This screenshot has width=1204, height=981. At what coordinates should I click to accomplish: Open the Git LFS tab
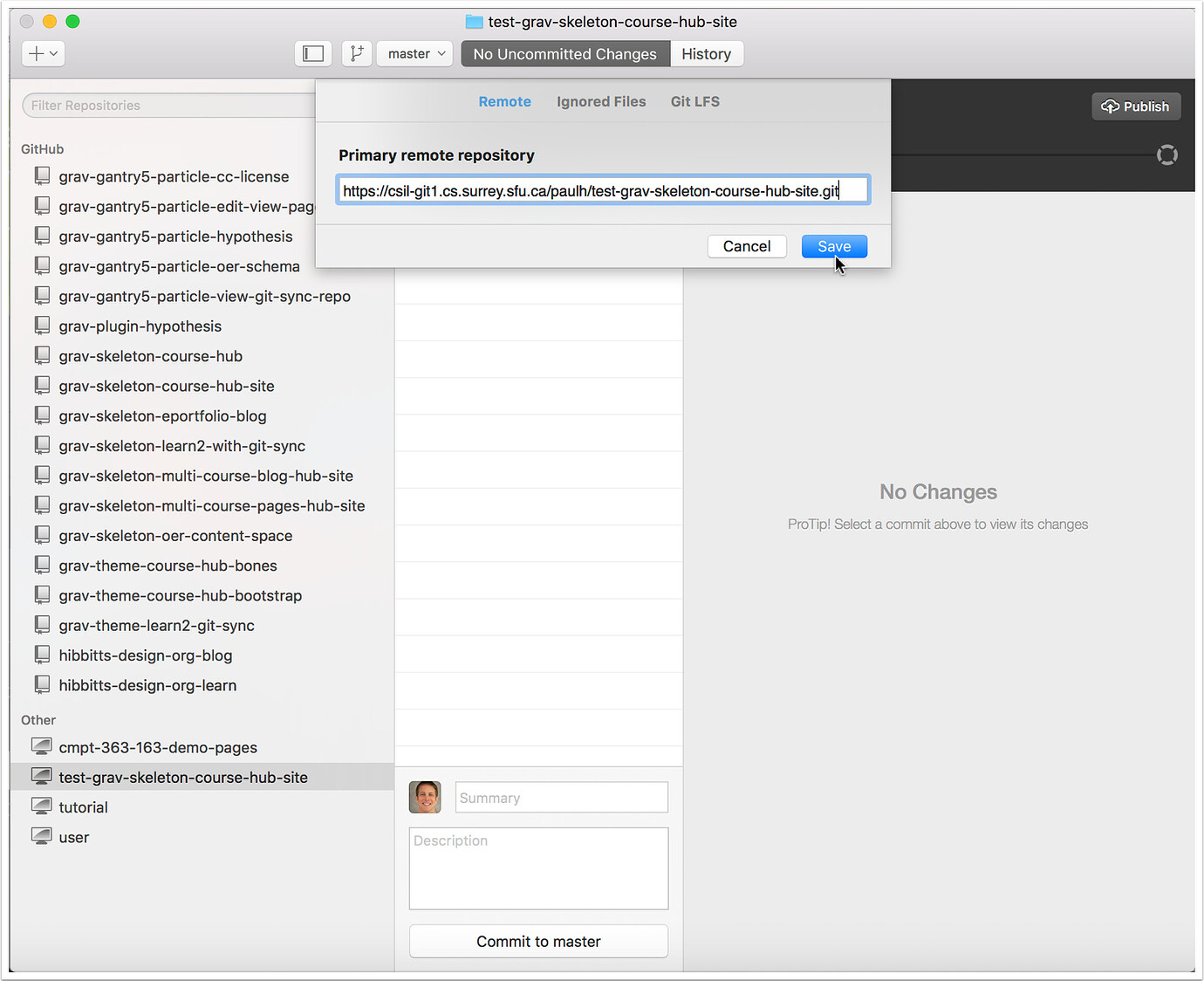pos(694,101)
